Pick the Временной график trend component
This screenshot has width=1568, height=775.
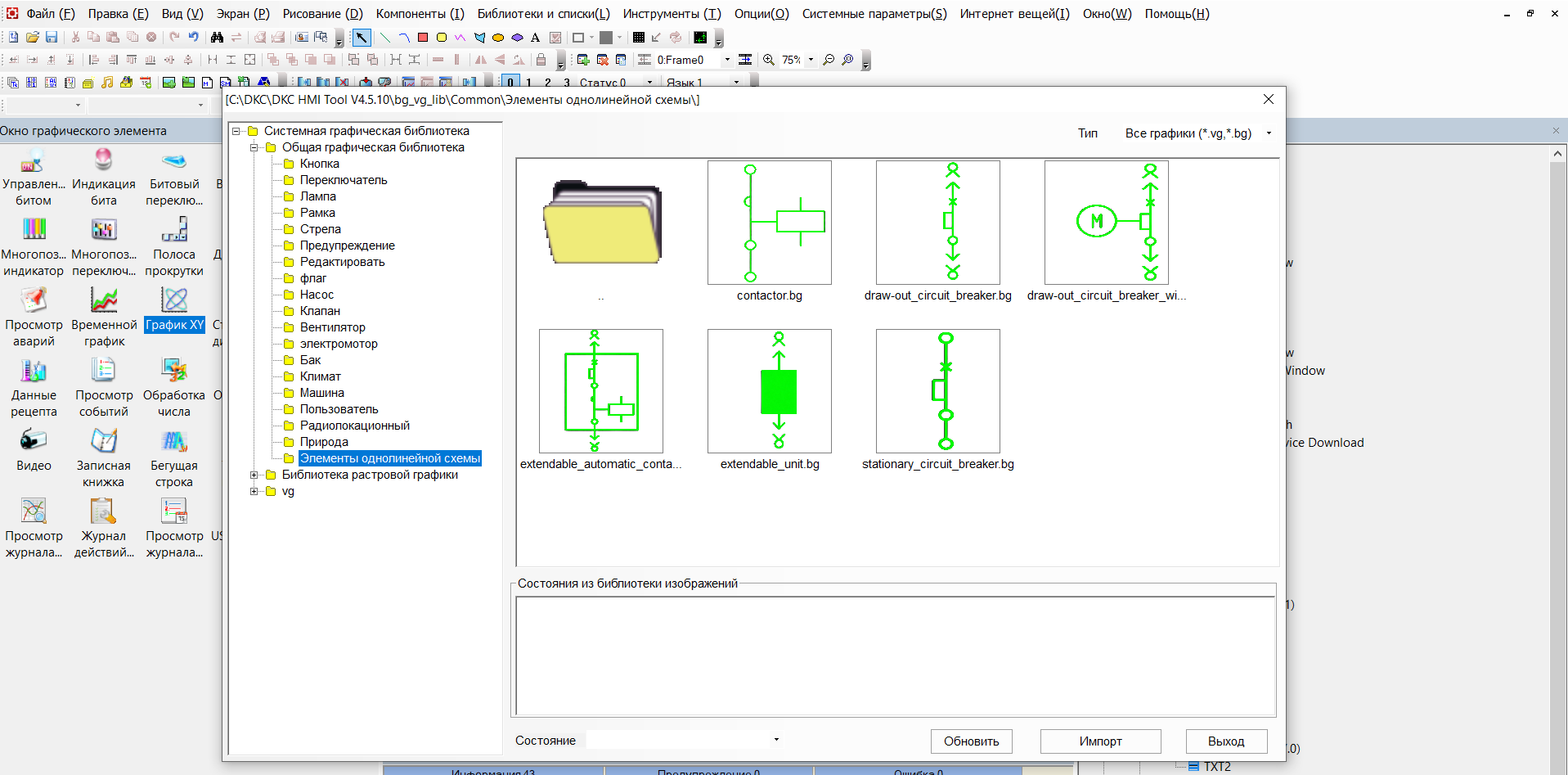pyautogui.click(x=104, y=301)
